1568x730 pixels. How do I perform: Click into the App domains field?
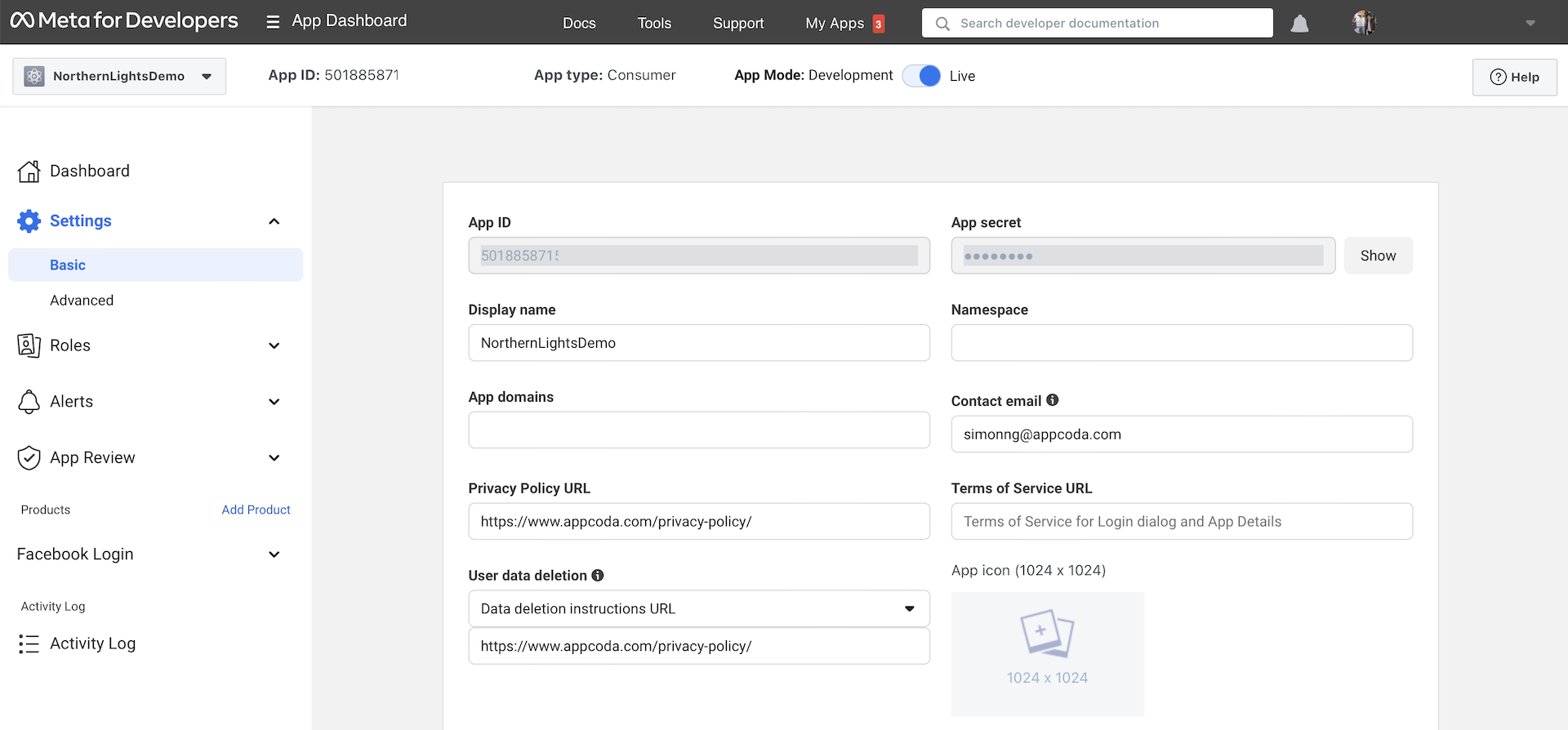coord(698,430)
